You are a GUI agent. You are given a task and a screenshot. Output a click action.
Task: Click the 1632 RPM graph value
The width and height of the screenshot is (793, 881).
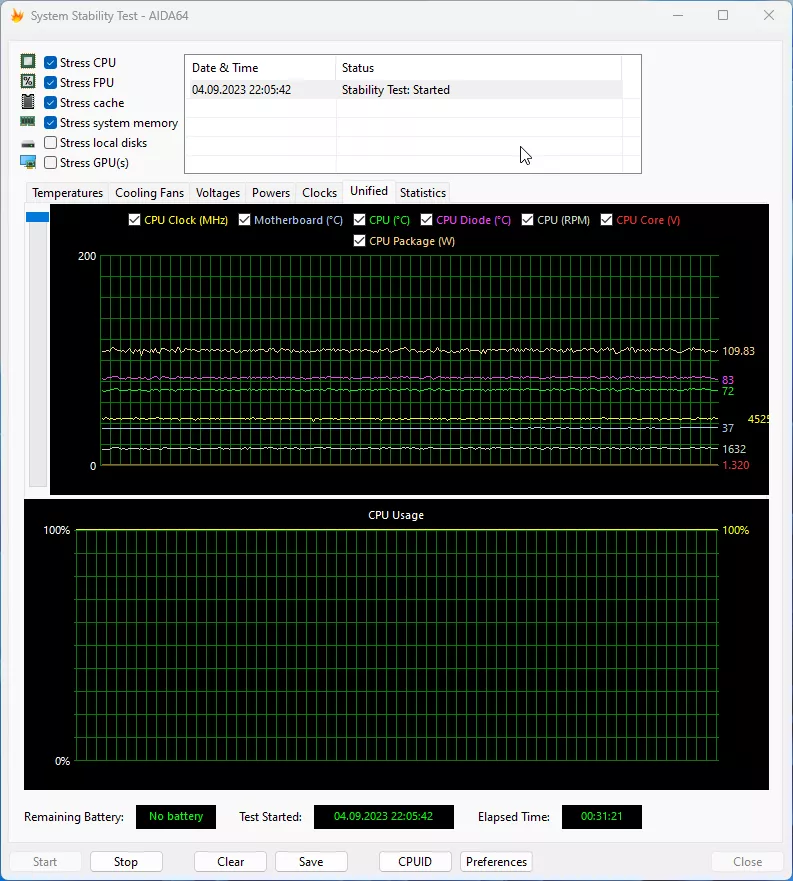pos(734,449)
